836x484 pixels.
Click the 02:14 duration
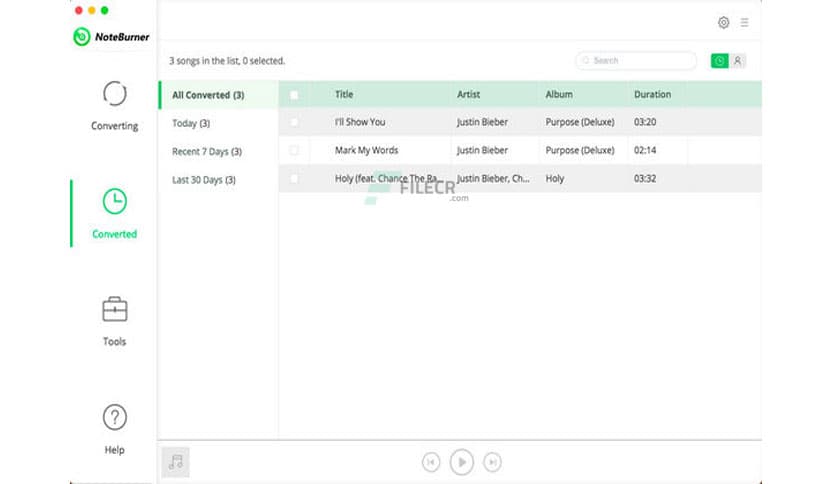(645, 150)
